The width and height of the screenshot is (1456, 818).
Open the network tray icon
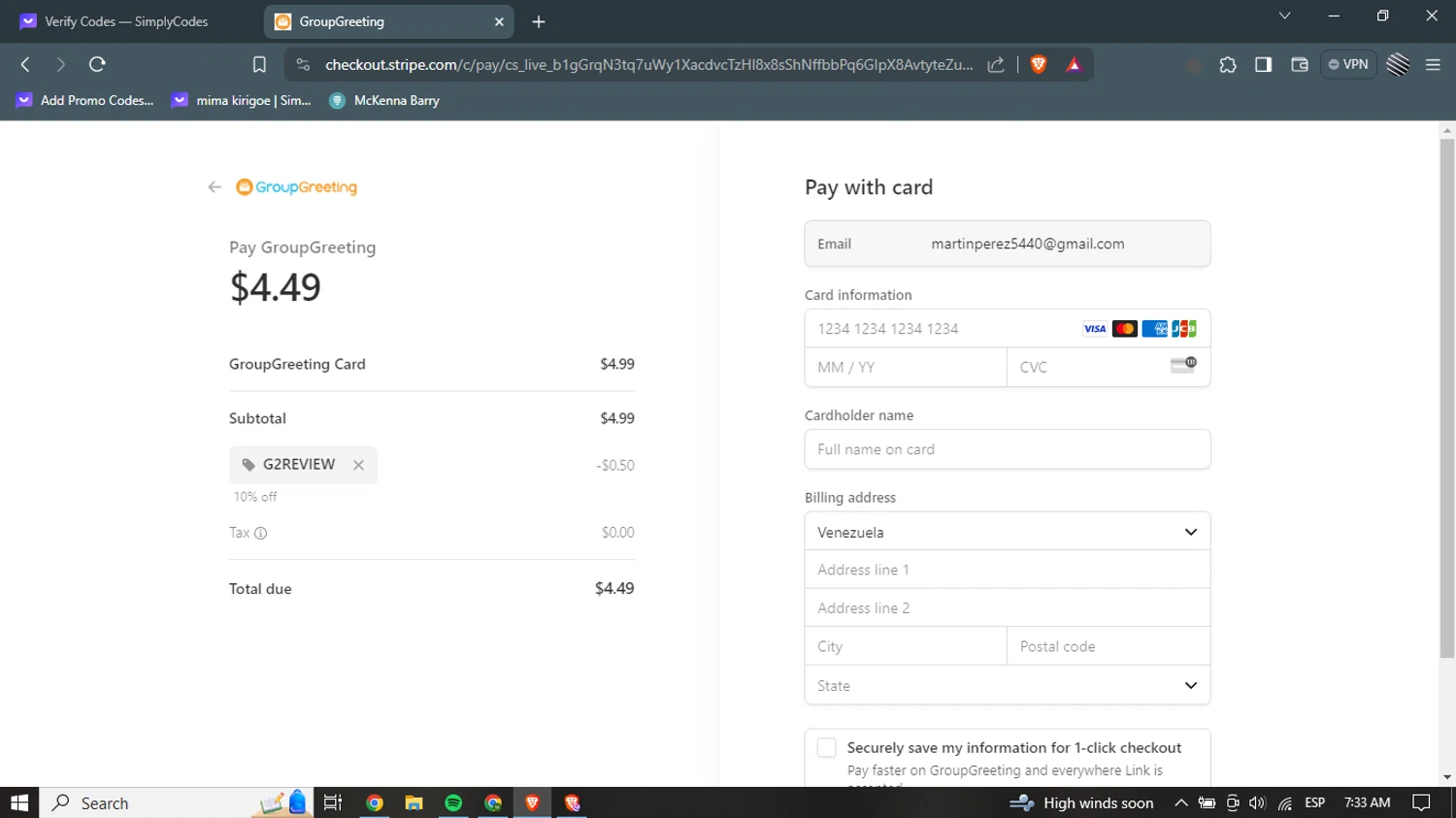coord(1285,802)
